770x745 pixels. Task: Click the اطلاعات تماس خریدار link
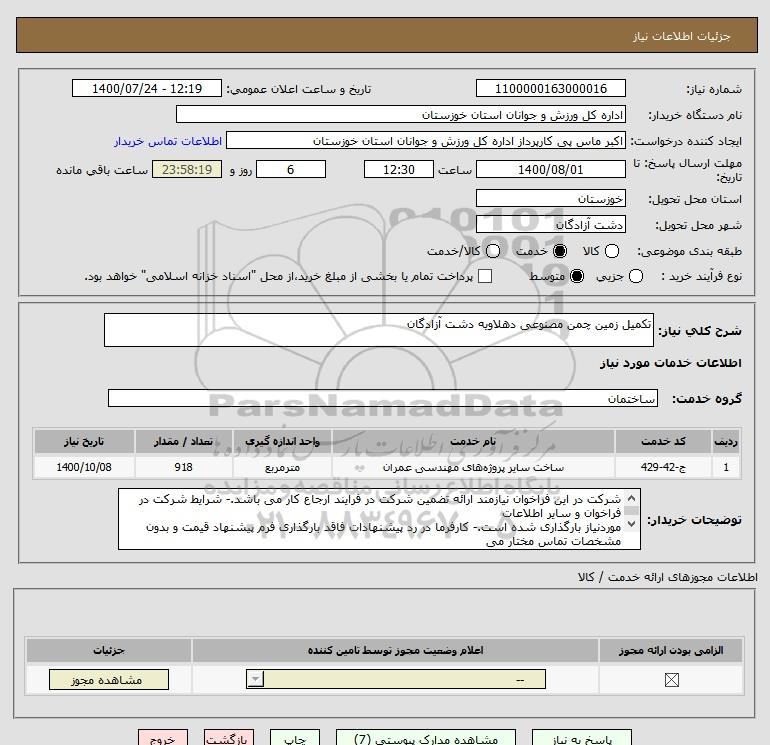click(168, 141)
